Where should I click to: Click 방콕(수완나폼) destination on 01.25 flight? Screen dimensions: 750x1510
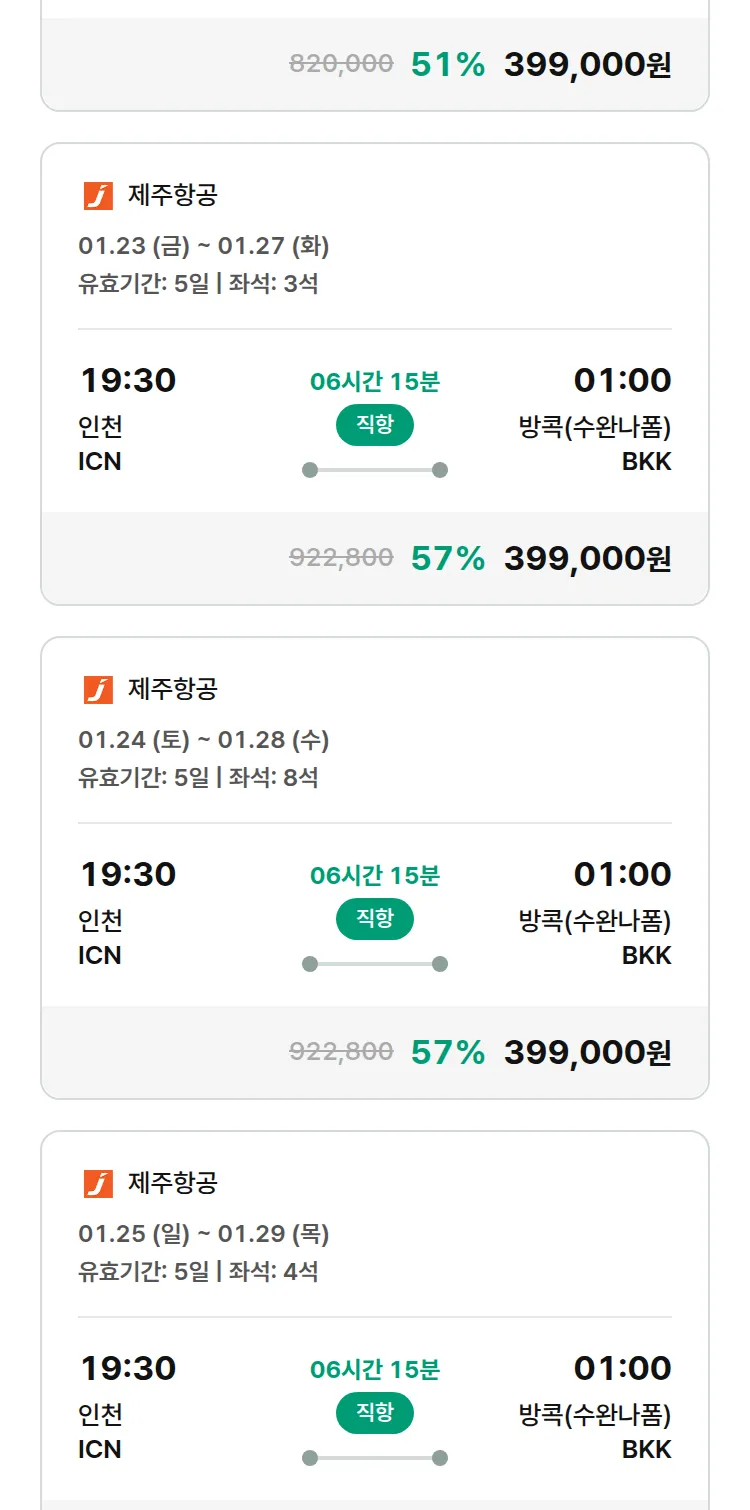594,1415
